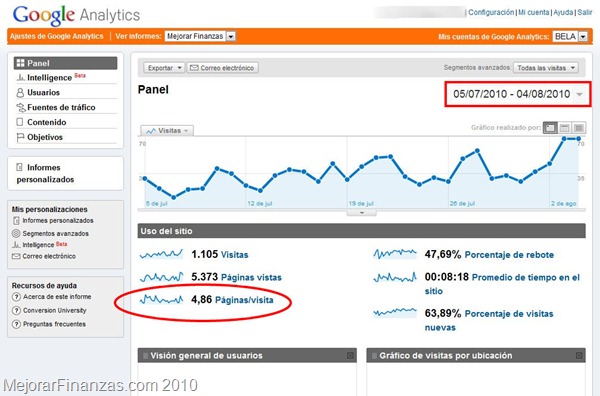Select Fuentes de tráfico in the left menu
The width and height of the screenshot is (600, 396).
click(61, 108)
